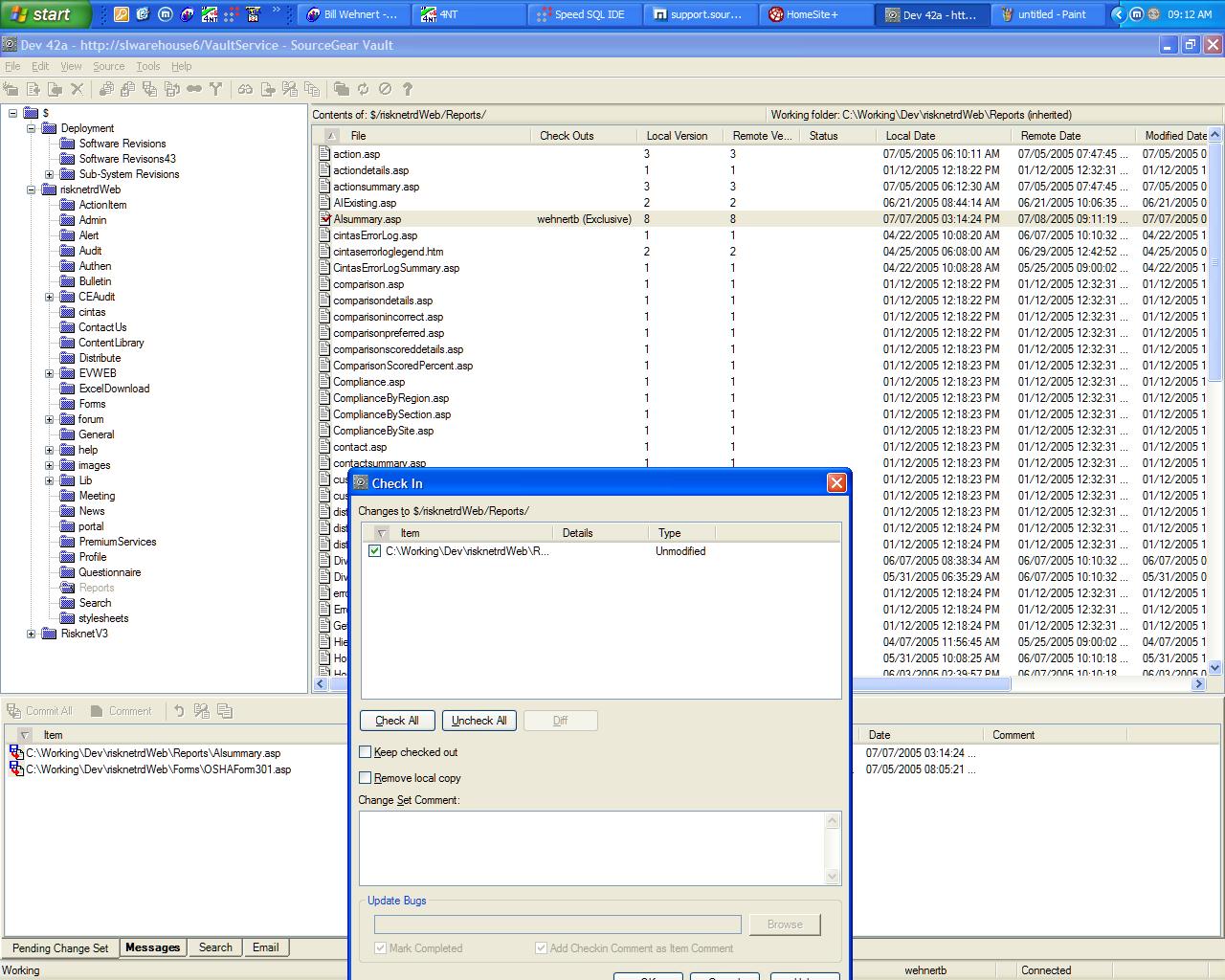Click the stacked-documents icon at the end of the pending changes toolbar
Screen dimensions: 1225x980
[x=225, y=711]
